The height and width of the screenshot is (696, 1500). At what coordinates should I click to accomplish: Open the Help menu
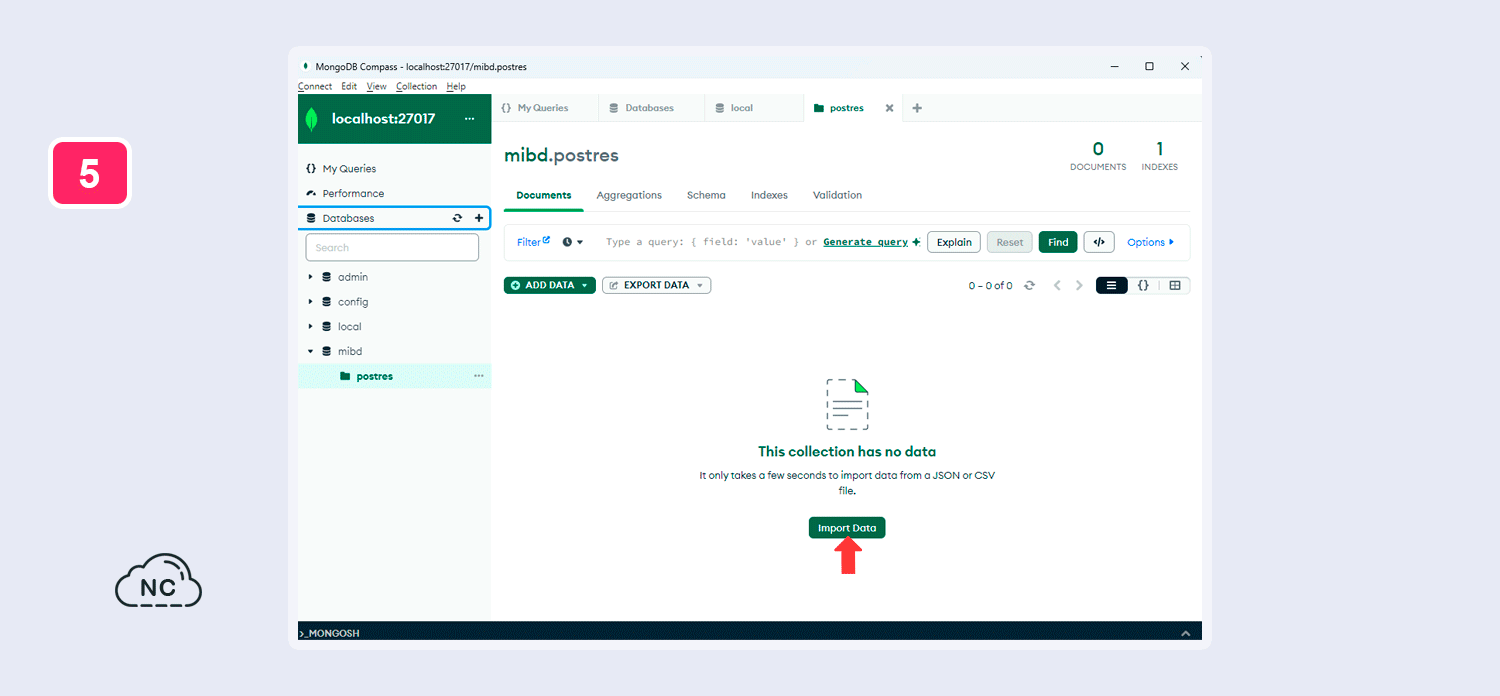pyautogui.click(x=456, y=87)
